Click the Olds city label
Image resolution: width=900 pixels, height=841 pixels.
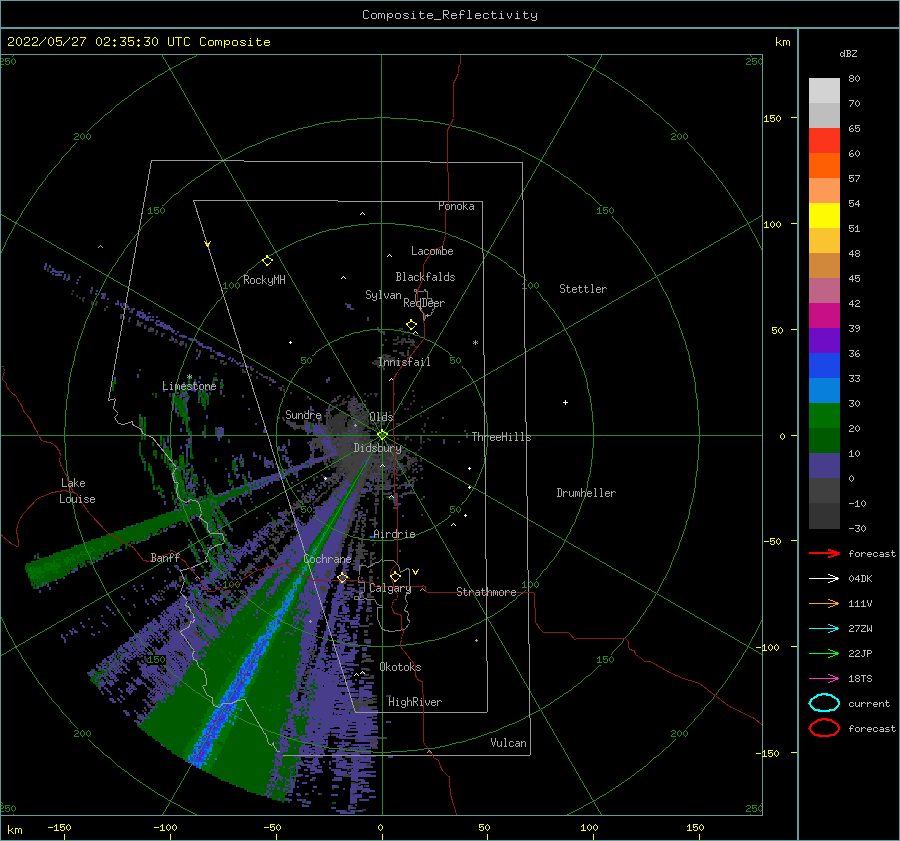tap(381, 417)
